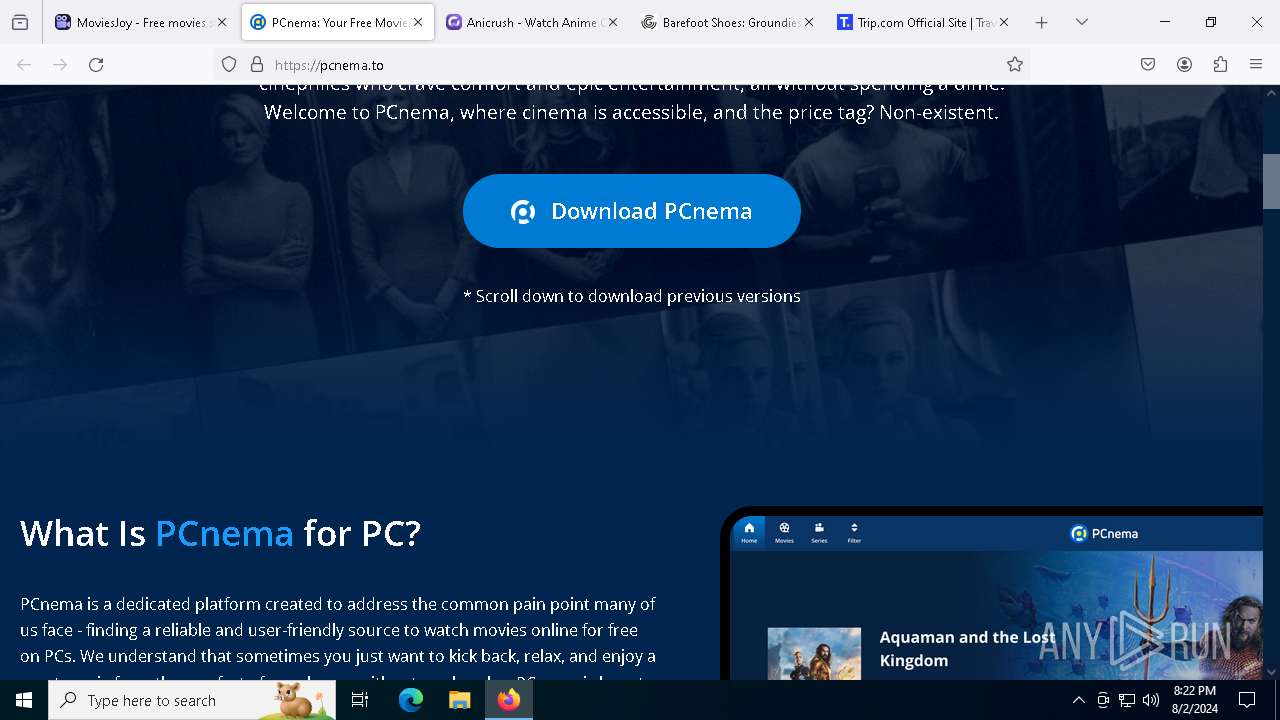Go back with browser back arrow

[24, 65]
